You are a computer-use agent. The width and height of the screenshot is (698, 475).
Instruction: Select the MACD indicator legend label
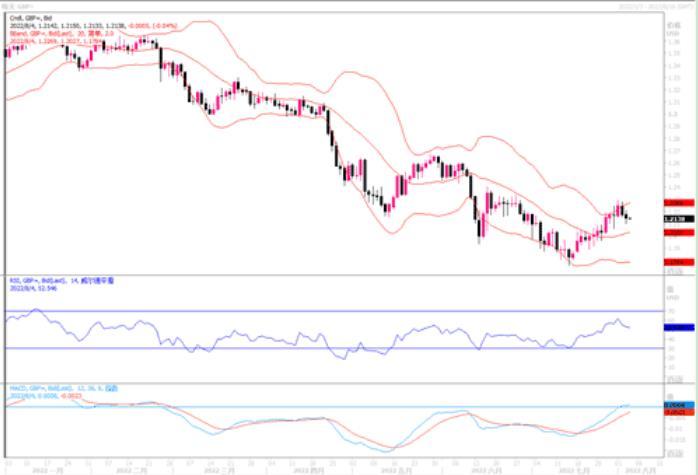50,388
